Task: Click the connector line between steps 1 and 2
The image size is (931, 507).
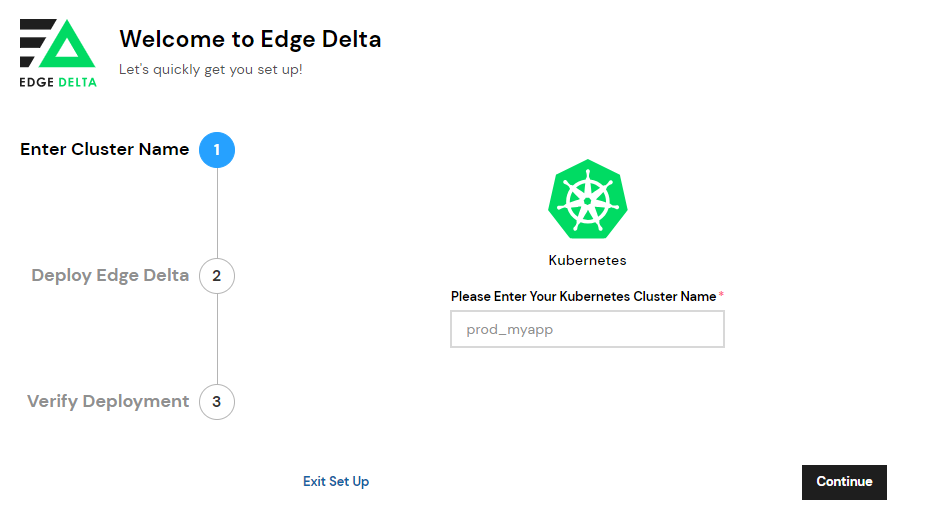Action: [x=217, y=213]
